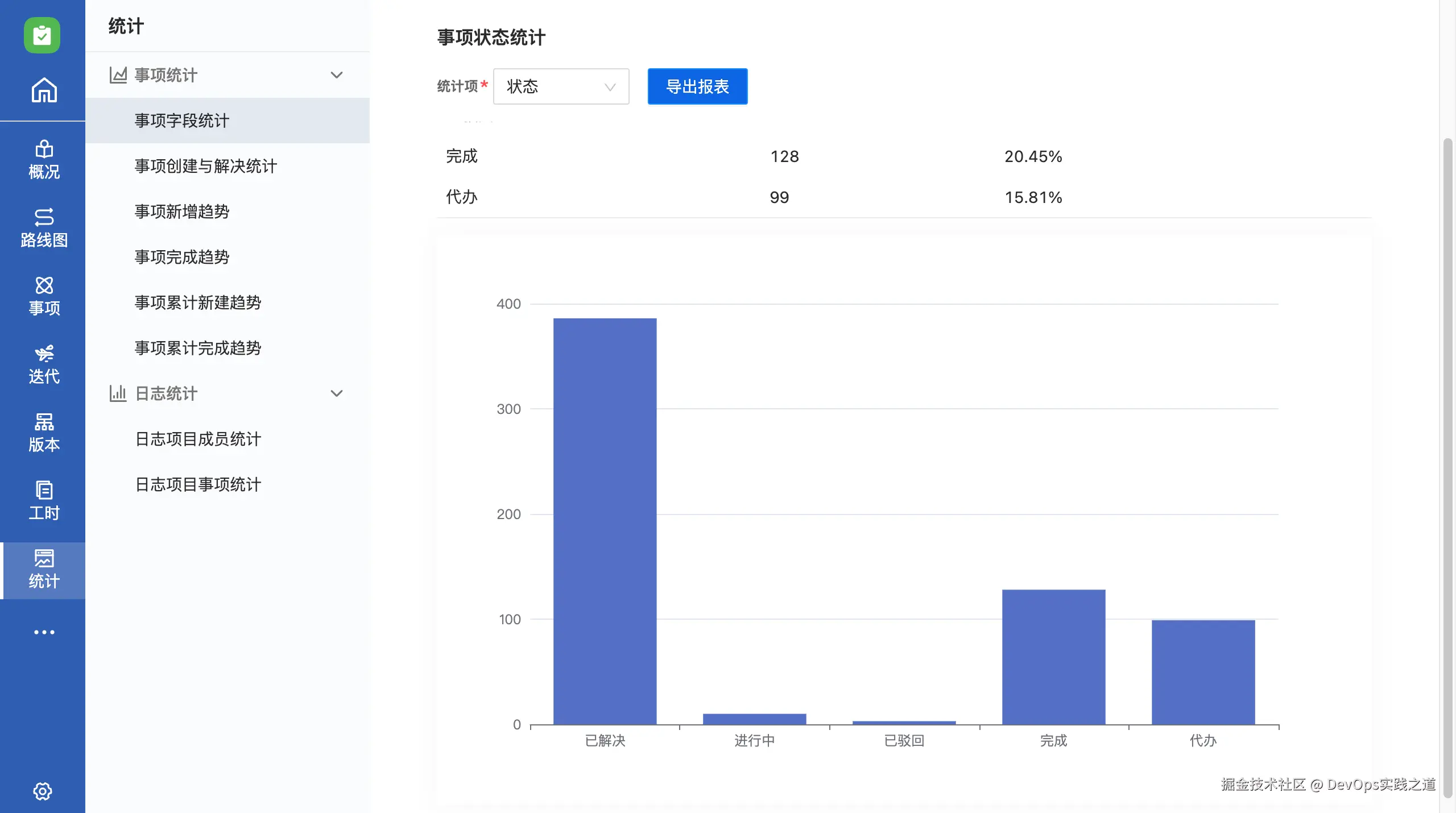1456x813 pixels.
Task: Collapse the 日志统计 menu group
Action: [x=337, y=393]
